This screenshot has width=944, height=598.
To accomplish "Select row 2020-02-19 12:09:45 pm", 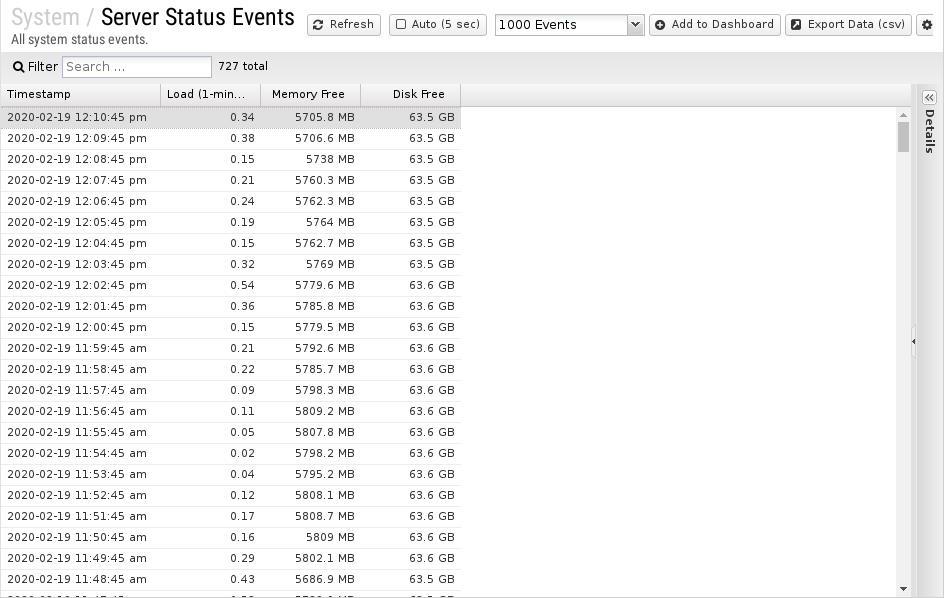I will click(x=231, y=139).
